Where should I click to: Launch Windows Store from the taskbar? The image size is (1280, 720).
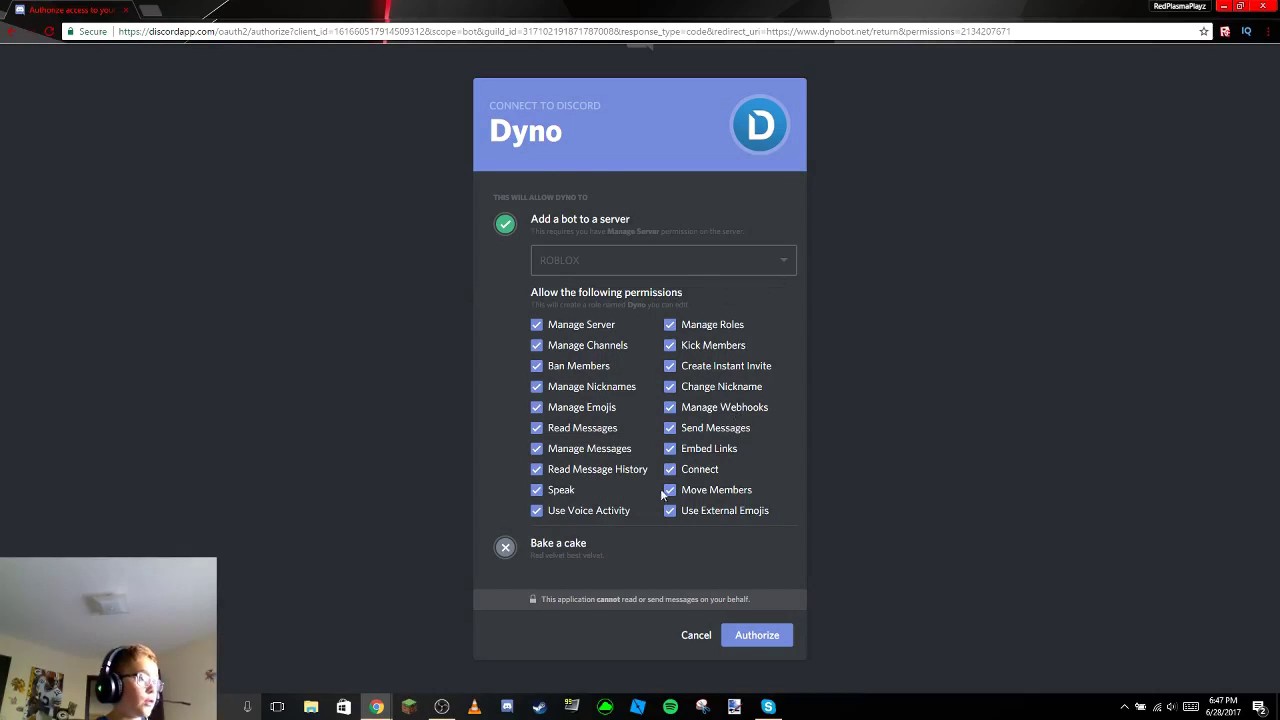[343, 707]
